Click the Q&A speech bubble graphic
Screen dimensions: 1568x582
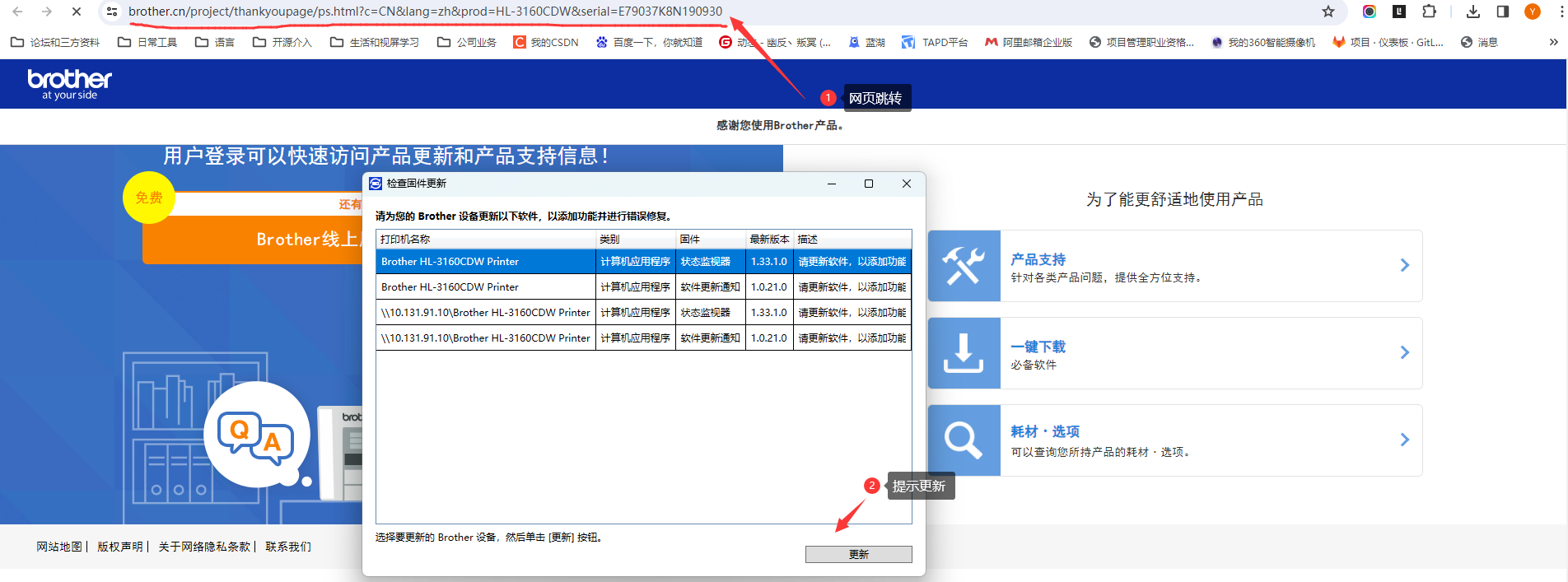(x=256, y=436)
